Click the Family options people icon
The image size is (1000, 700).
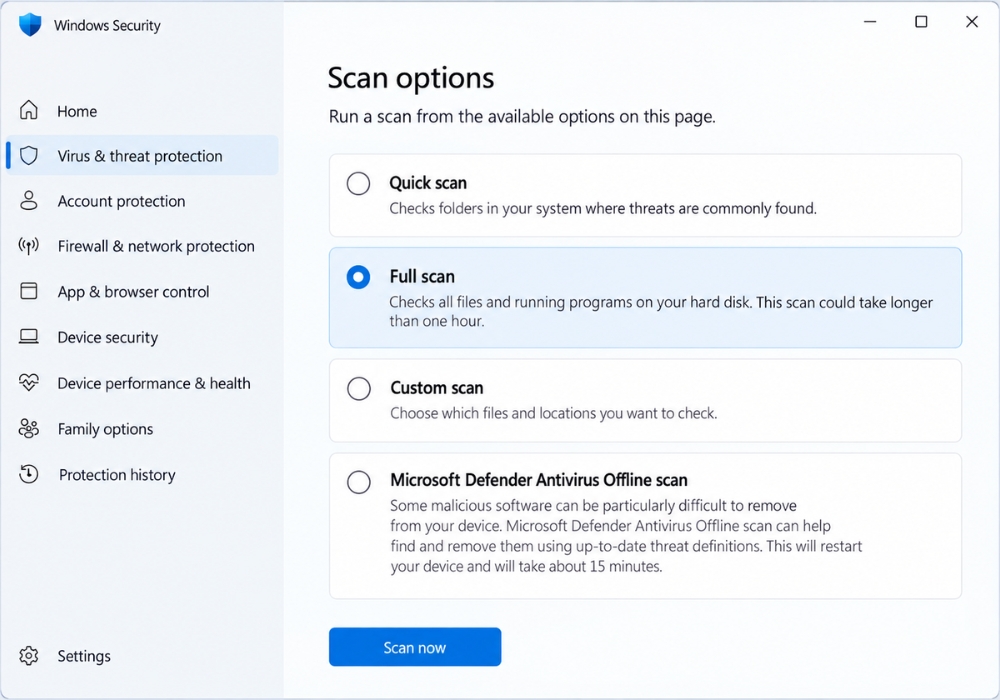tap(29, 428)
